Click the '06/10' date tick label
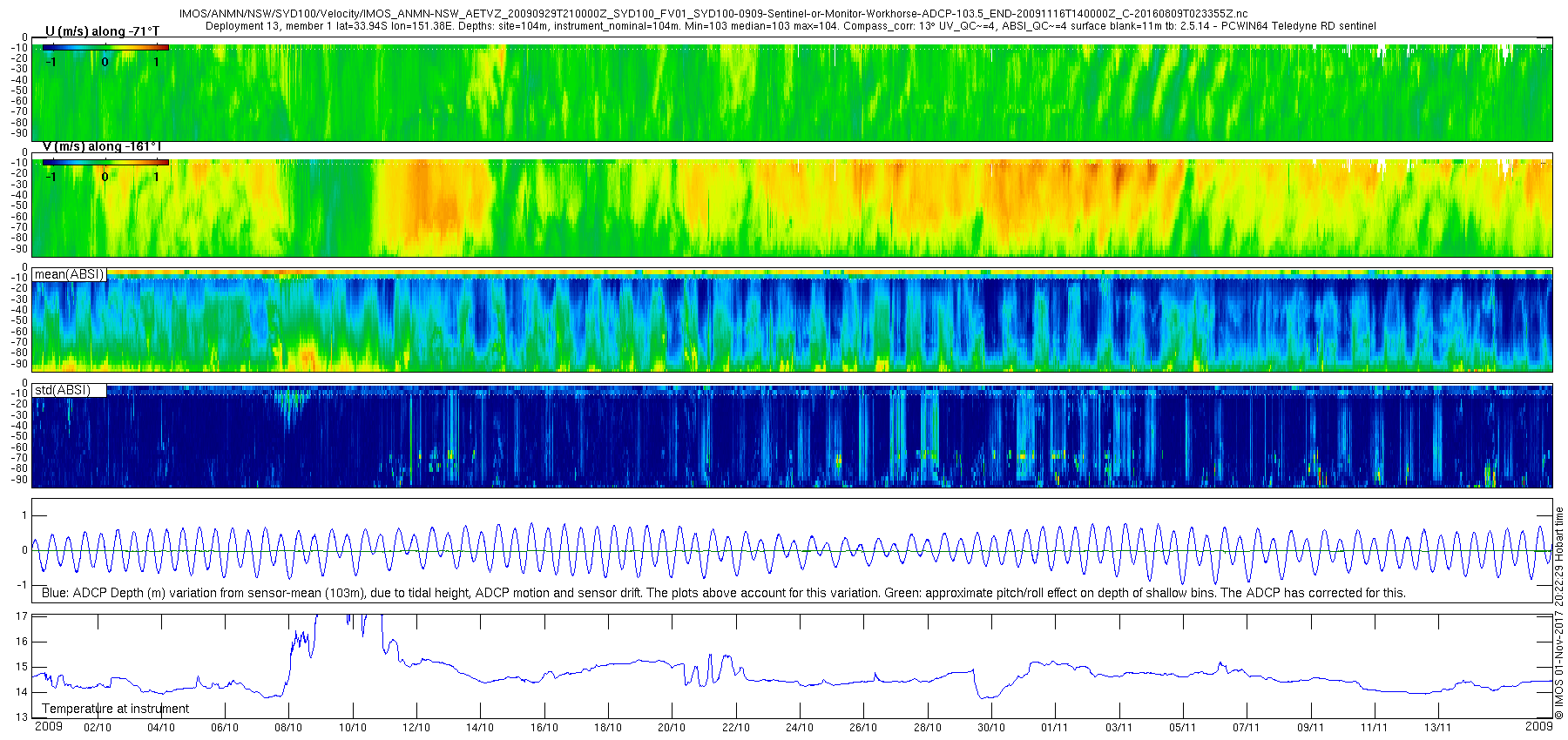The width and height of the screenshot is (1568, 740). click(x=225, y=728)
